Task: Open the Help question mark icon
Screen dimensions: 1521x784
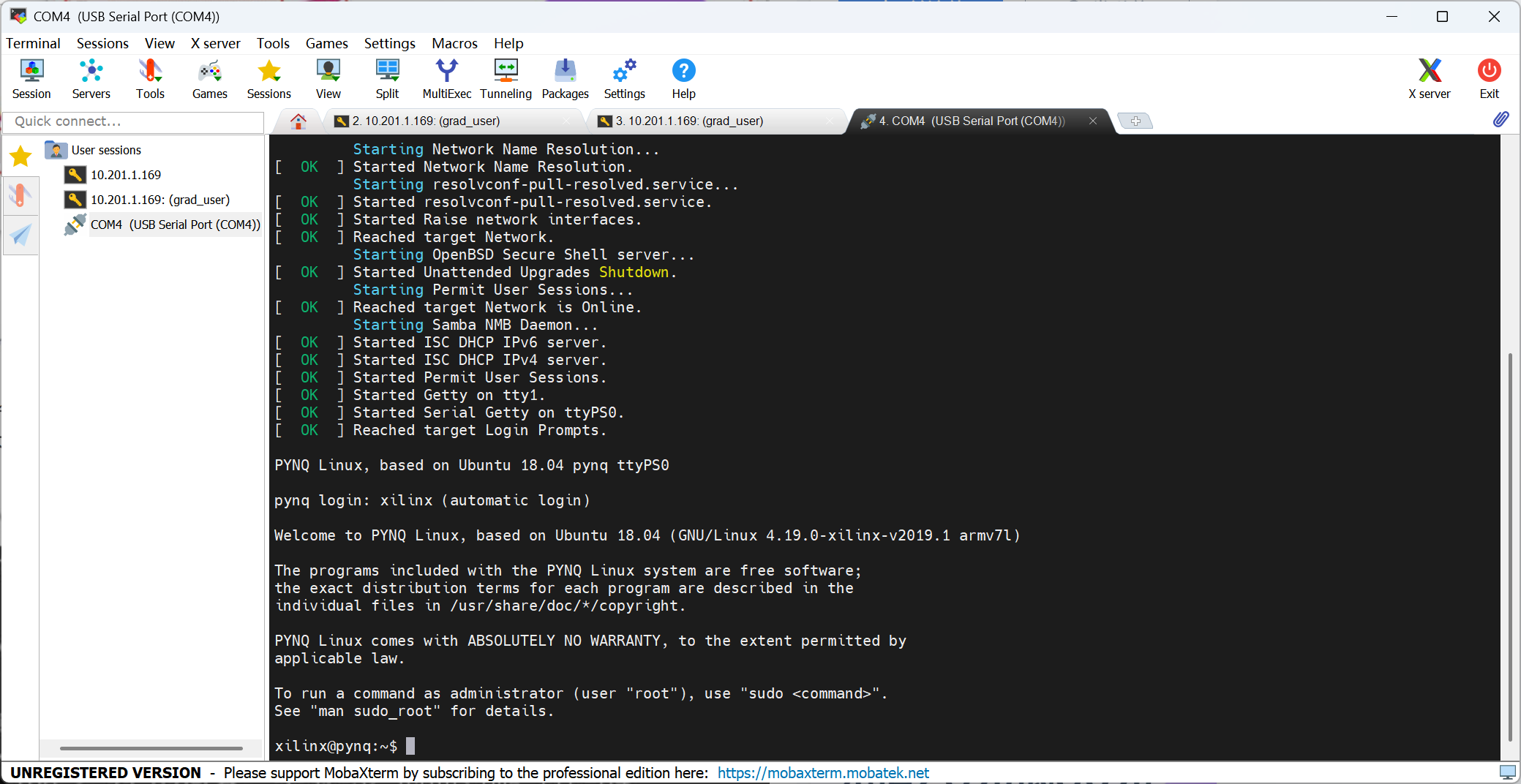Action: click(683, 79)
